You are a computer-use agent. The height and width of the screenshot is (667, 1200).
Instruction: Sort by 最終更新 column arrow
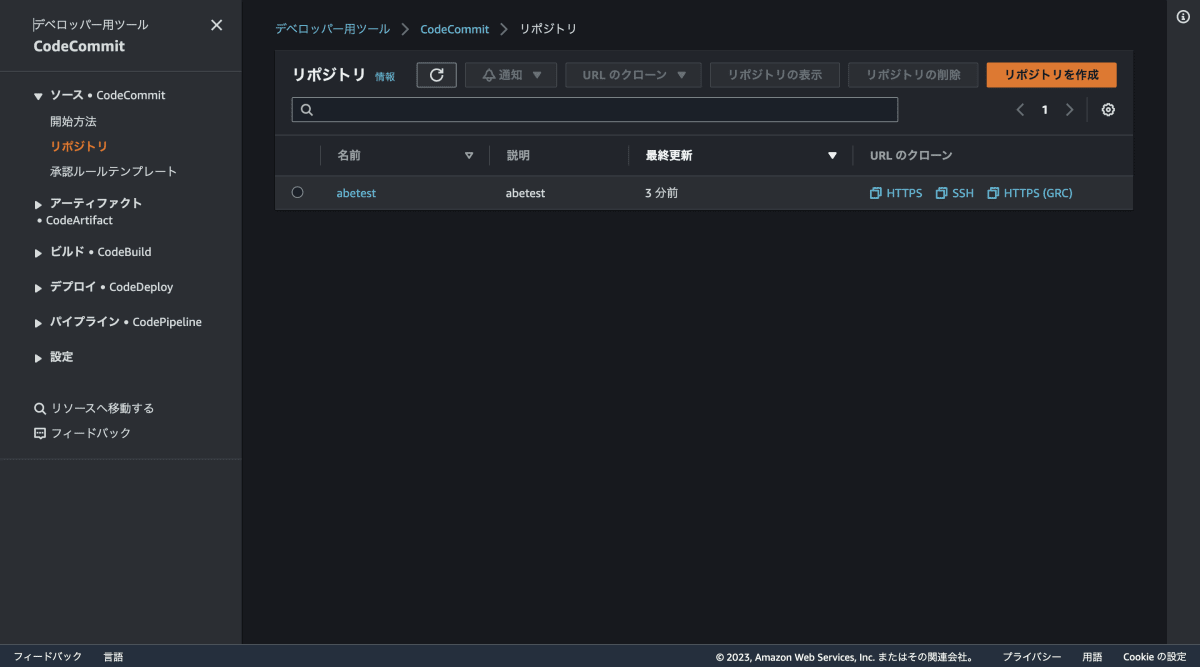coord(832,156)
